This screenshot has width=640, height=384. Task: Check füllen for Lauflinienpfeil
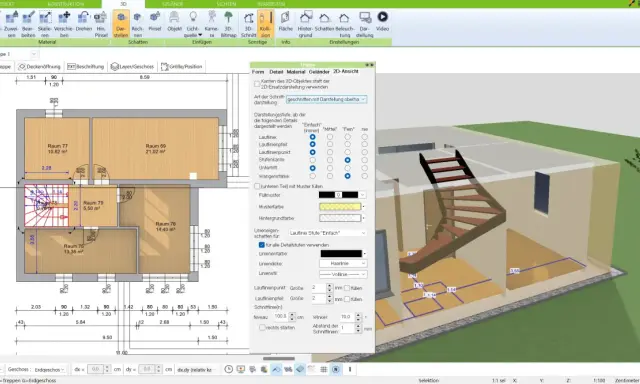tap(347, 299)
